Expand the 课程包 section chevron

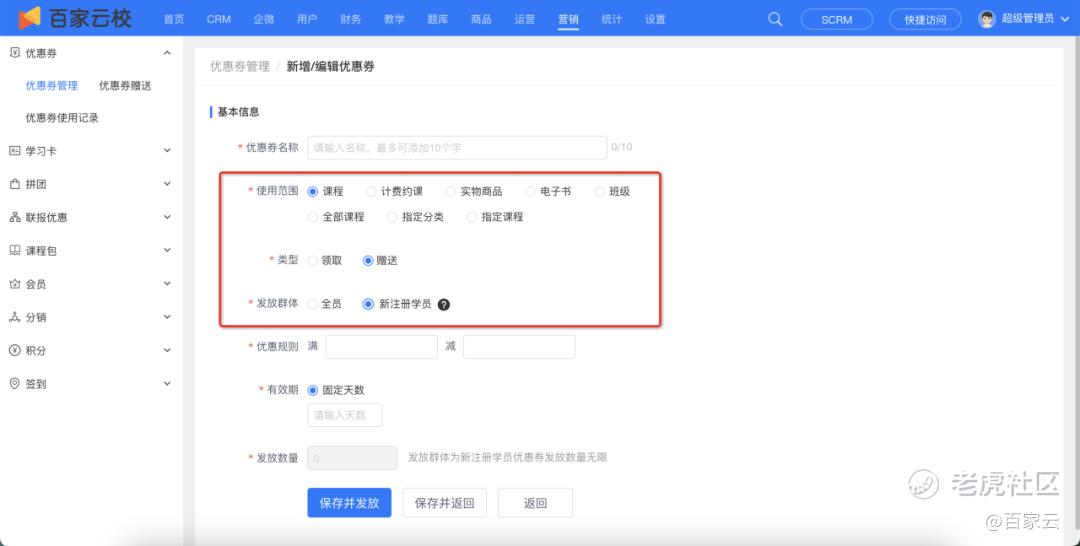point(167,250)
